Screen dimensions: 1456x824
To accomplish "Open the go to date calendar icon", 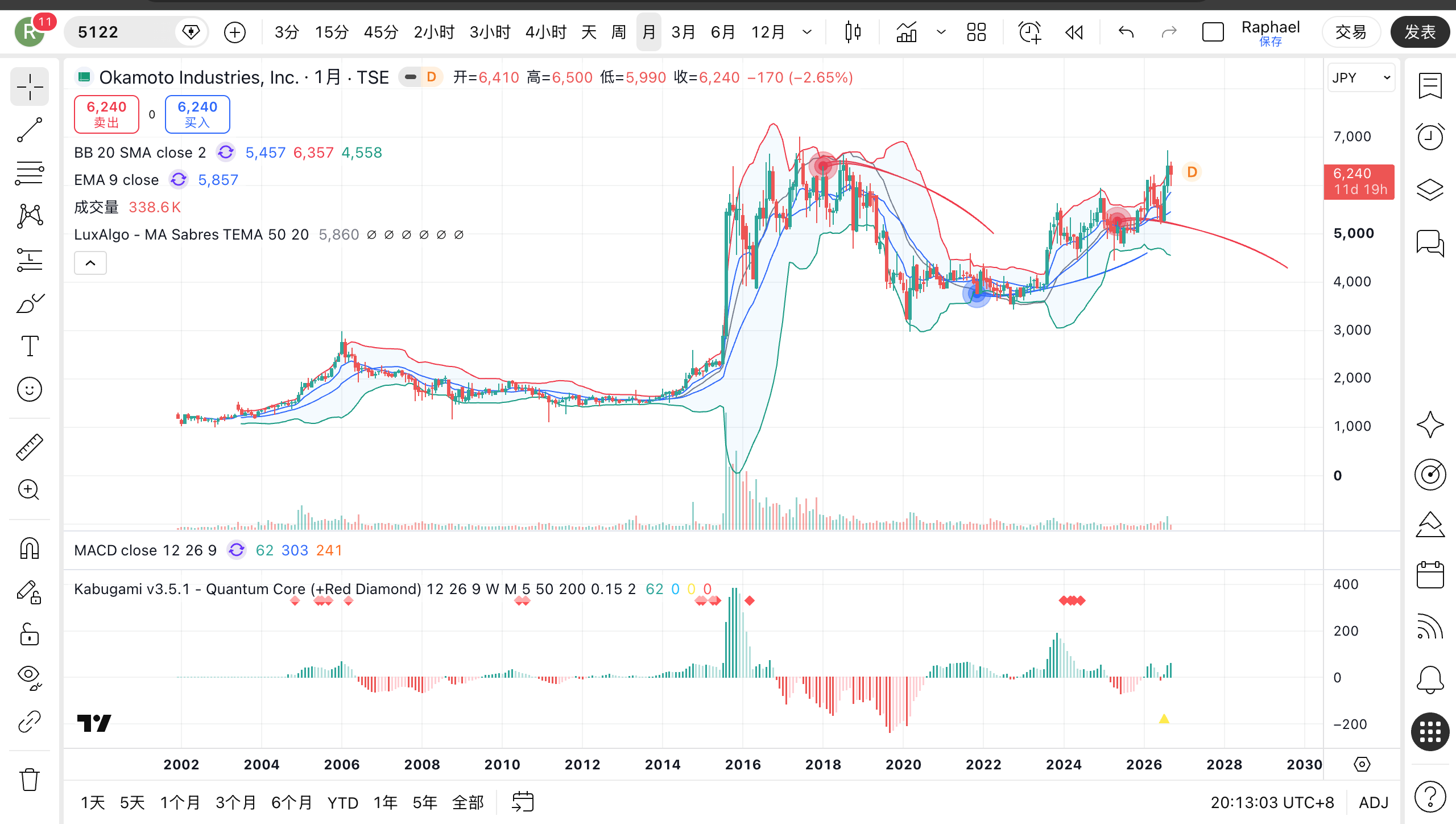I will 523,802.
